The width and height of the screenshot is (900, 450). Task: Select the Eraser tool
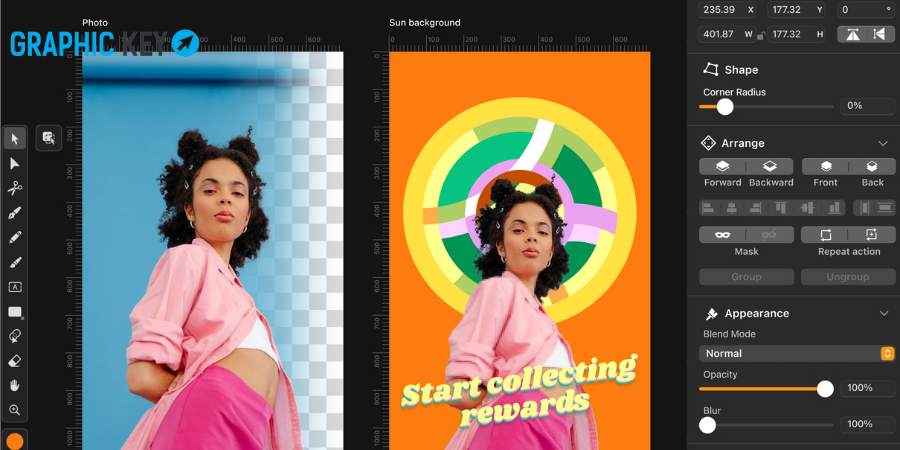[14, 361]
